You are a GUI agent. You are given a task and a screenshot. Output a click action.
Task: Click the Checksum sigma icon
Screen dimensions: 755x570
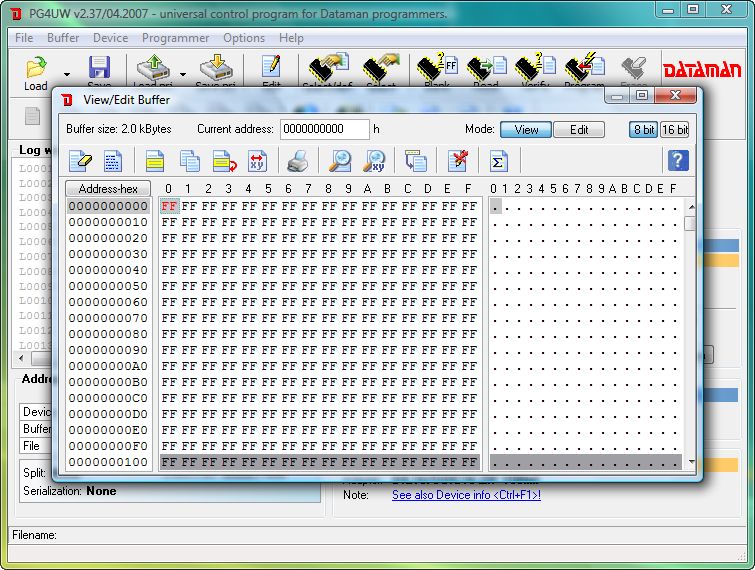[x=497, y=161]
